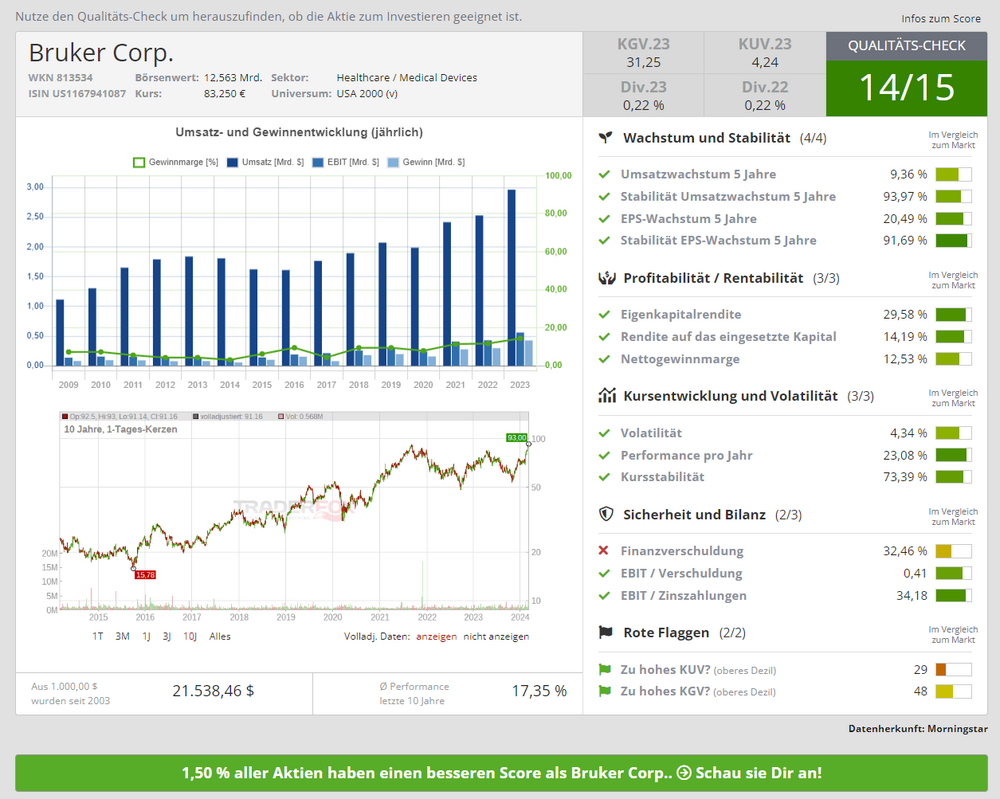Image resolution: width=1000 pixels, height=799 pixels.
Task: Click the green 'Schau sie Dir an!' banner
Action: point(501,773)
